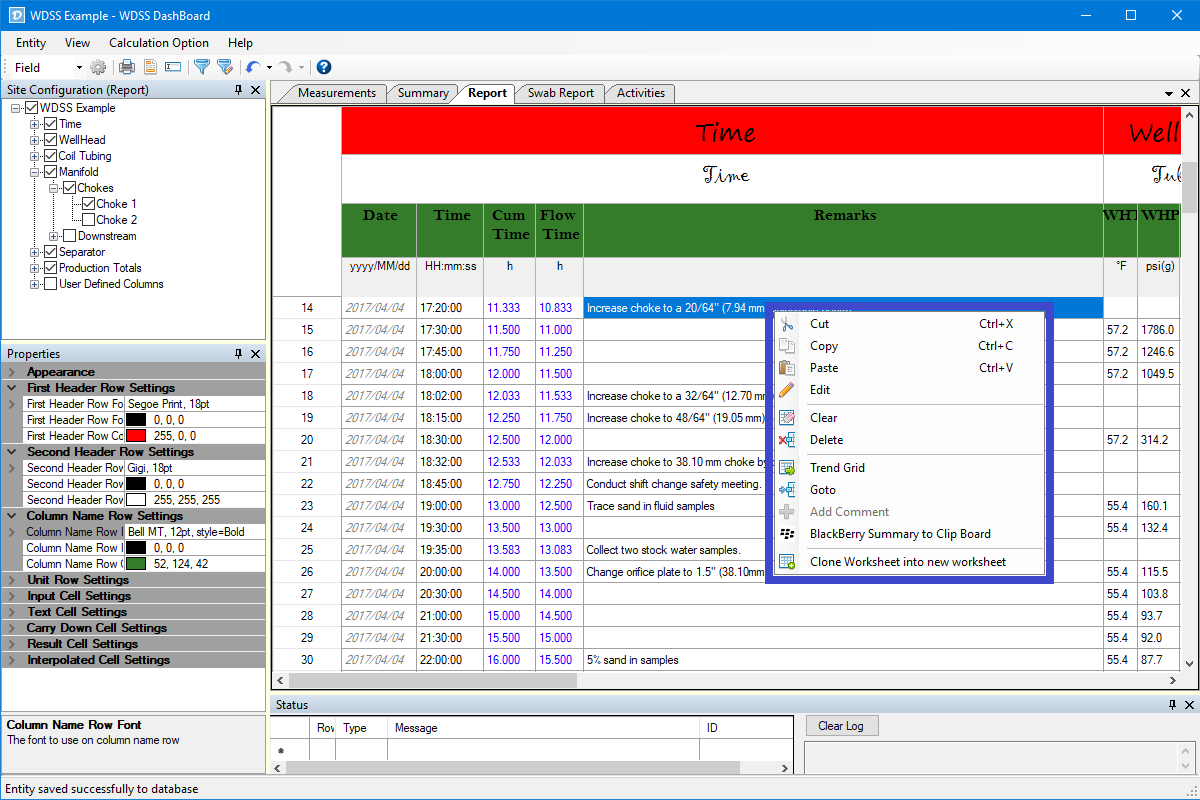
Task: Select Paste with the clipboard icon
Action: click(910, 368)
